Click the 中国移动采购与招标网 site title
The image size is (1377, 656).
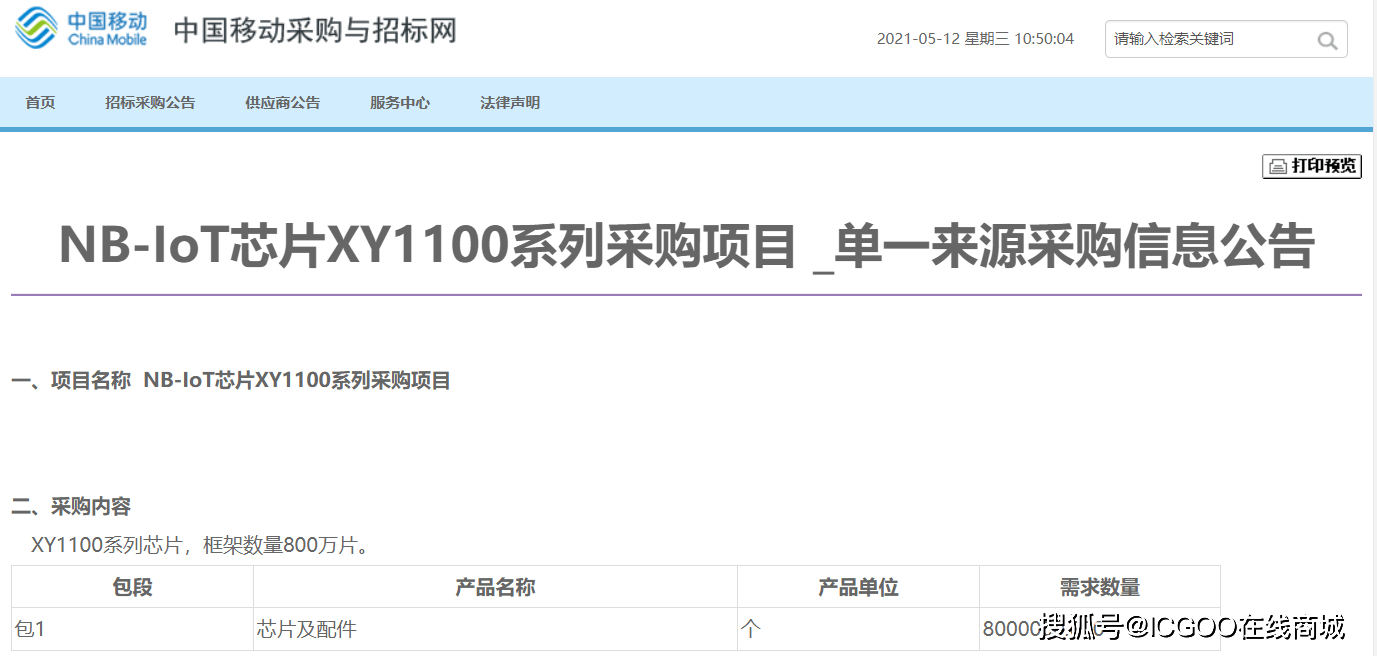tap(315, 30)
